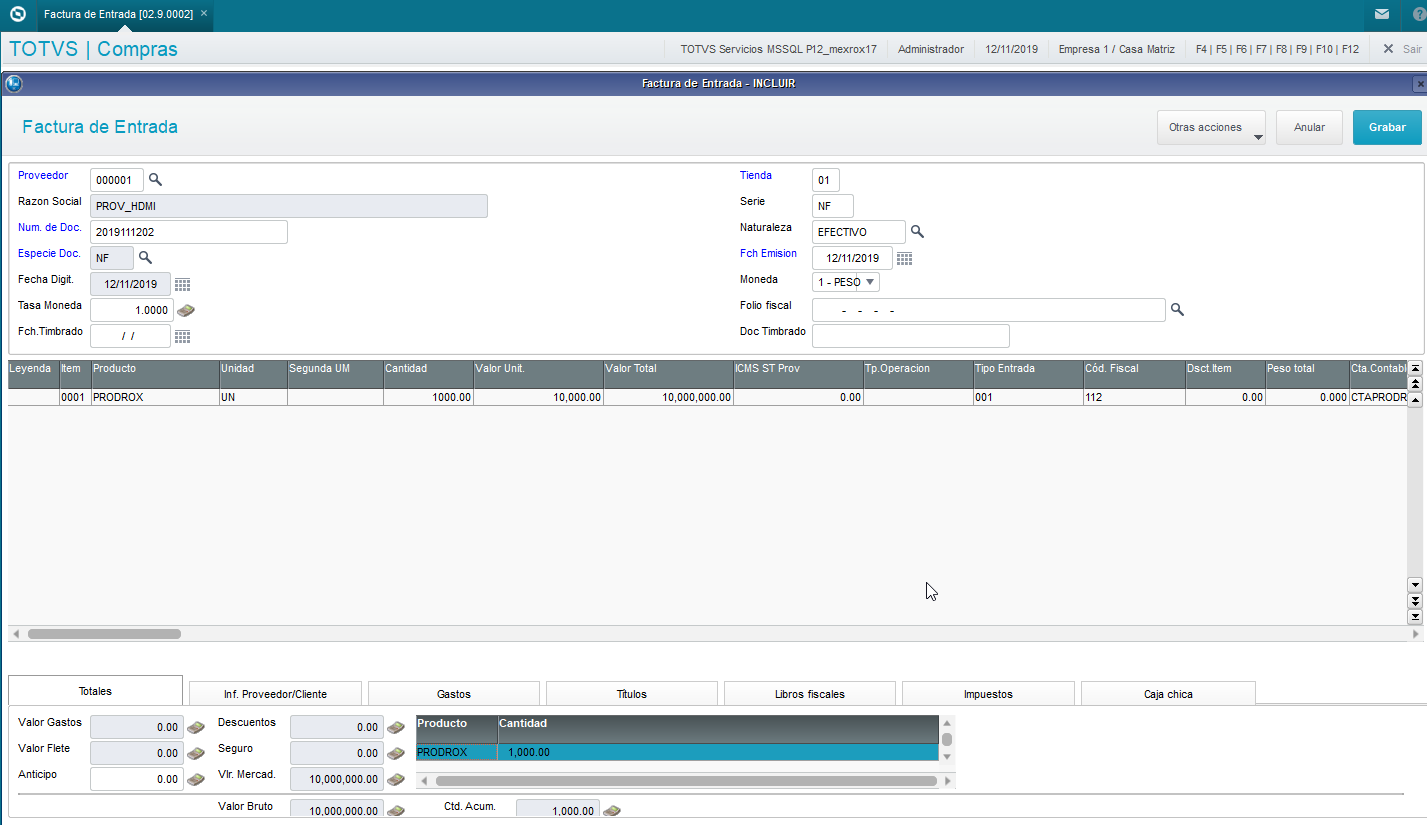
Task: Click the Tasa Moneda input field
Action: tap(131, 310)
